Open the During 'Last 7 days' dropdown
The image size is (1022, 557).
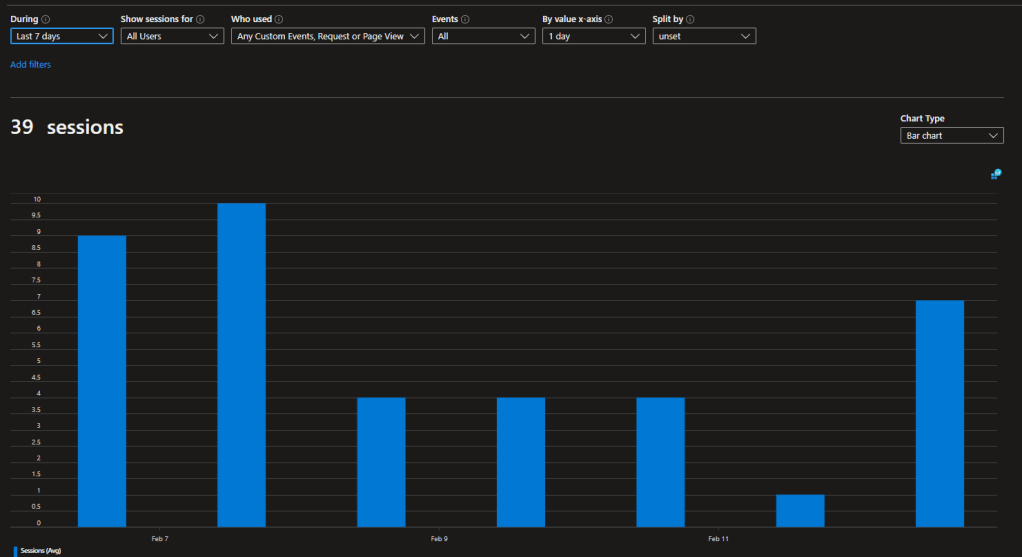[x=62, y=36]
